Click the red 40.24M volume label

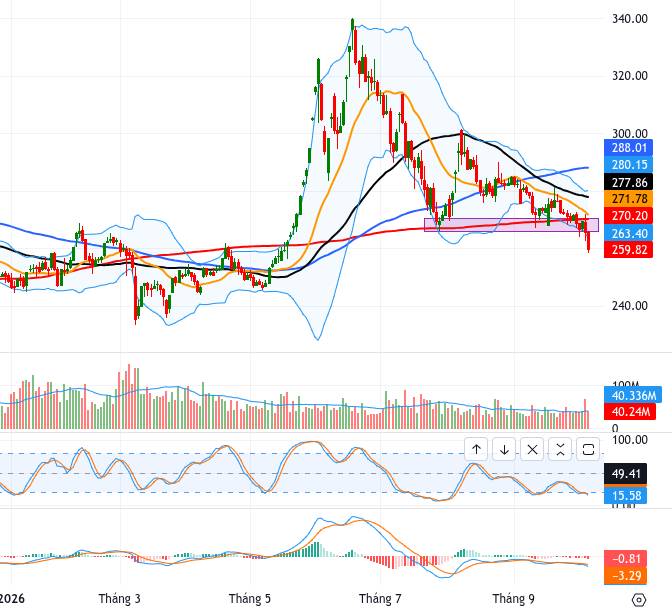[x=630, y=412]
